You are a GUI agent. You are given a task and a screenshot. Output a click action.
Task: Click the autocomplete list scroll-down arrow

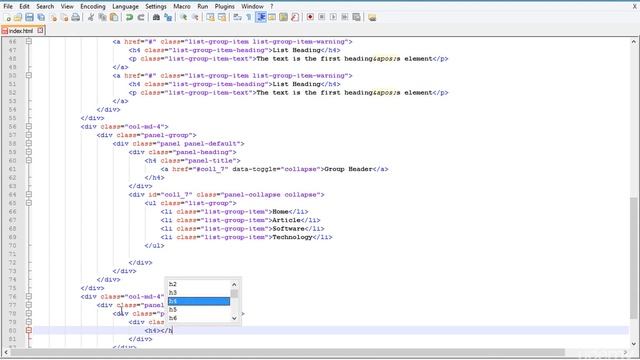point(234,318)
